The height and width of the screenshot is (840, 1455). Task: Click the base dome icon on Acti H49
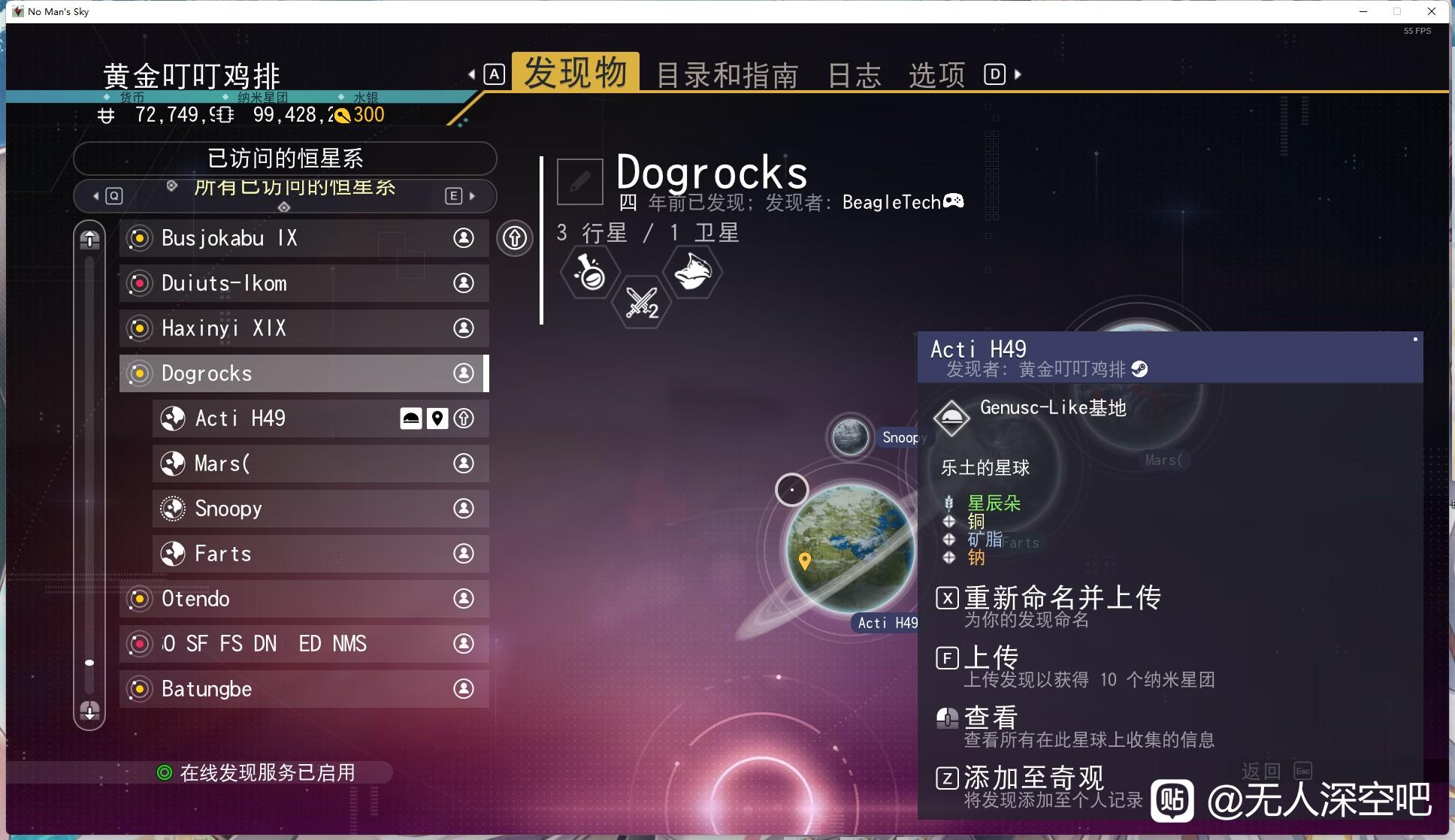pyautogui.click(x=411, y=418)
